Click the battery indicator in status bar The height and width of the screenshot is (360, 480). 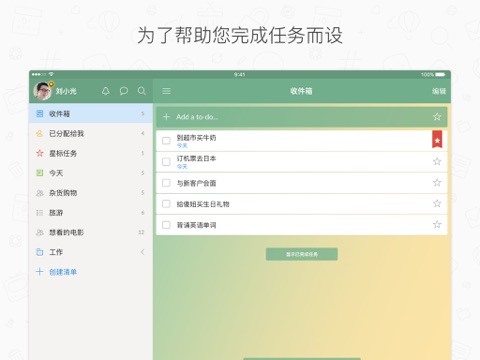(440, 74)
